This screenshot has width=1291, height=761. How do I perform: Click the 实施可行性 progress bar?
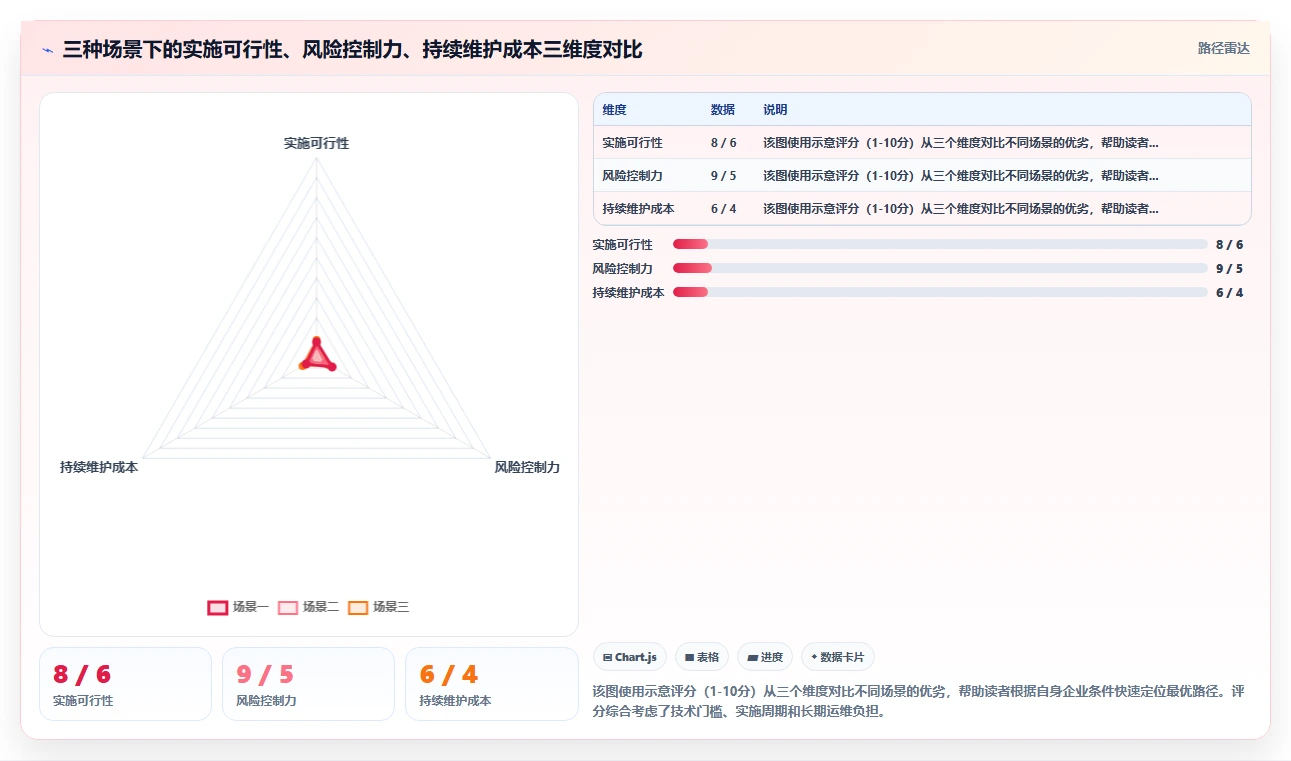click(940, 244)
